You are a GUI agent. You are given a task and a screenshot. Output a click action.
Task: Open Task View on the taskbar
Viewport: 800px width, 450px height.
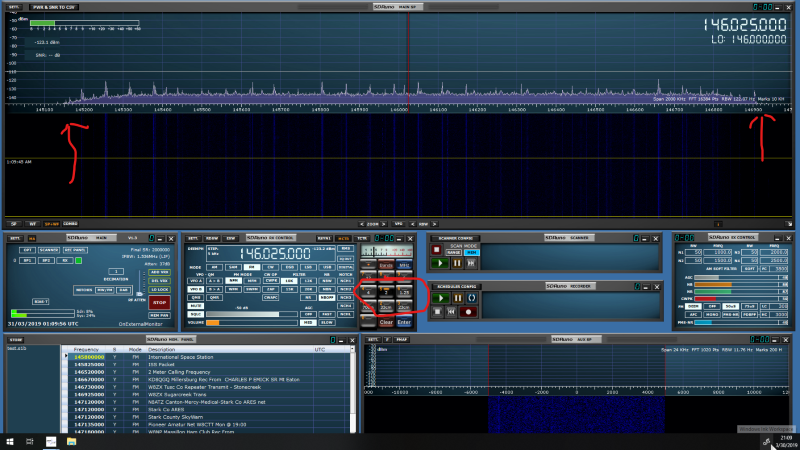[x=30, y=441]
